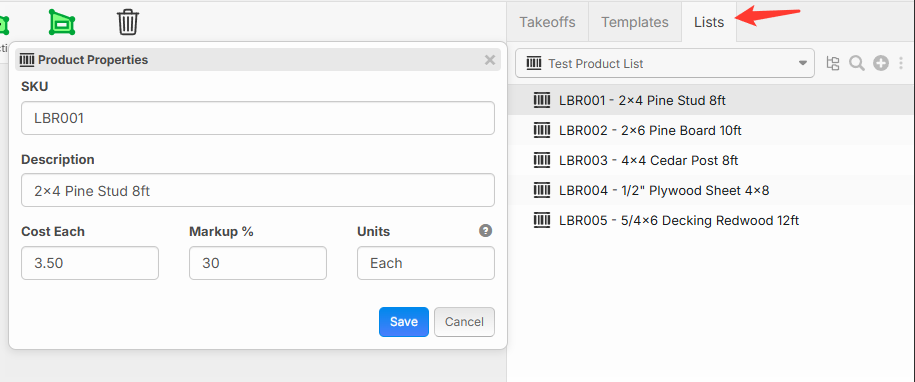Open the search magnifier in Lists panel
Screen dimensions: 915x382
(857, 63)
